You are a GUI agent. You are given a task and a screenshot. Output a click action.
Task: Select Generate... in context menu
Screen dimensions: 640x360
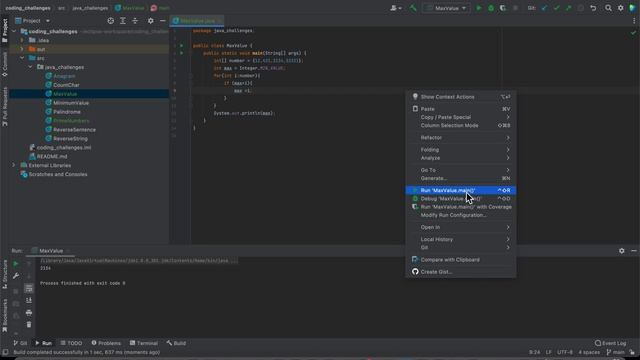[461, 178]
